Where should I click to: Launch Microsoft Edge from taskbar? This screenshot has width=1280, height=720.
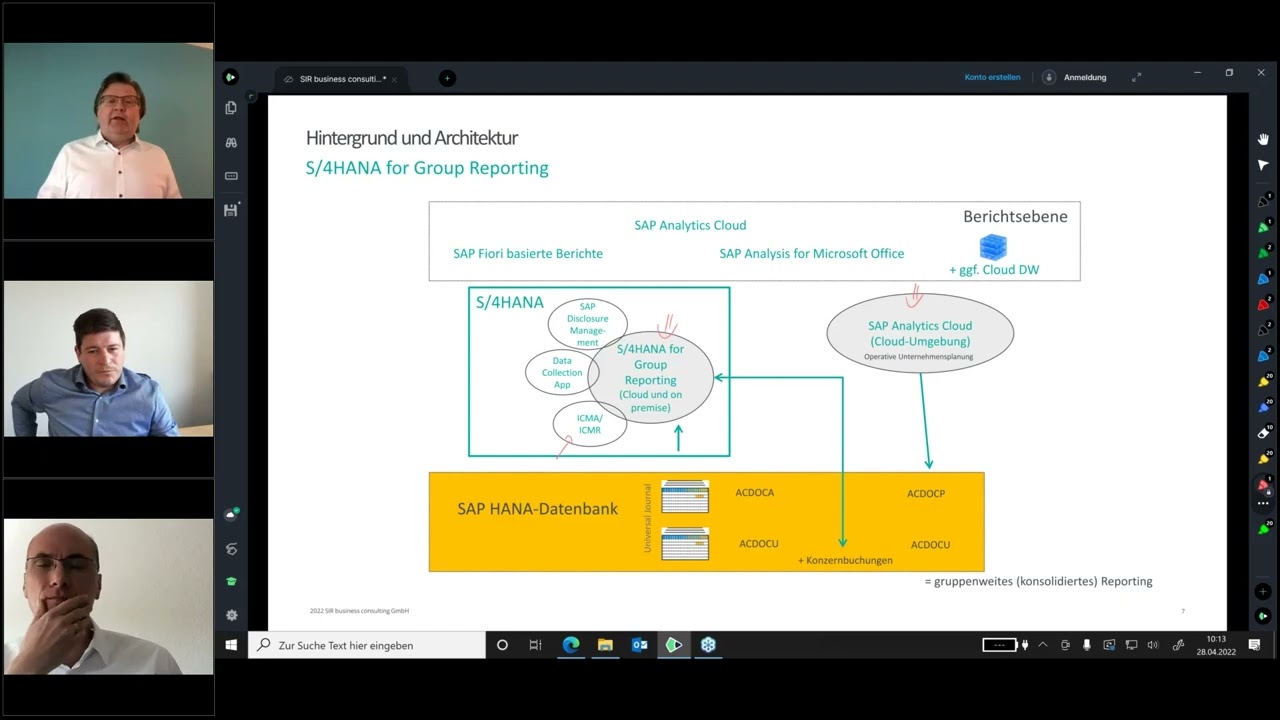point(571,645)
